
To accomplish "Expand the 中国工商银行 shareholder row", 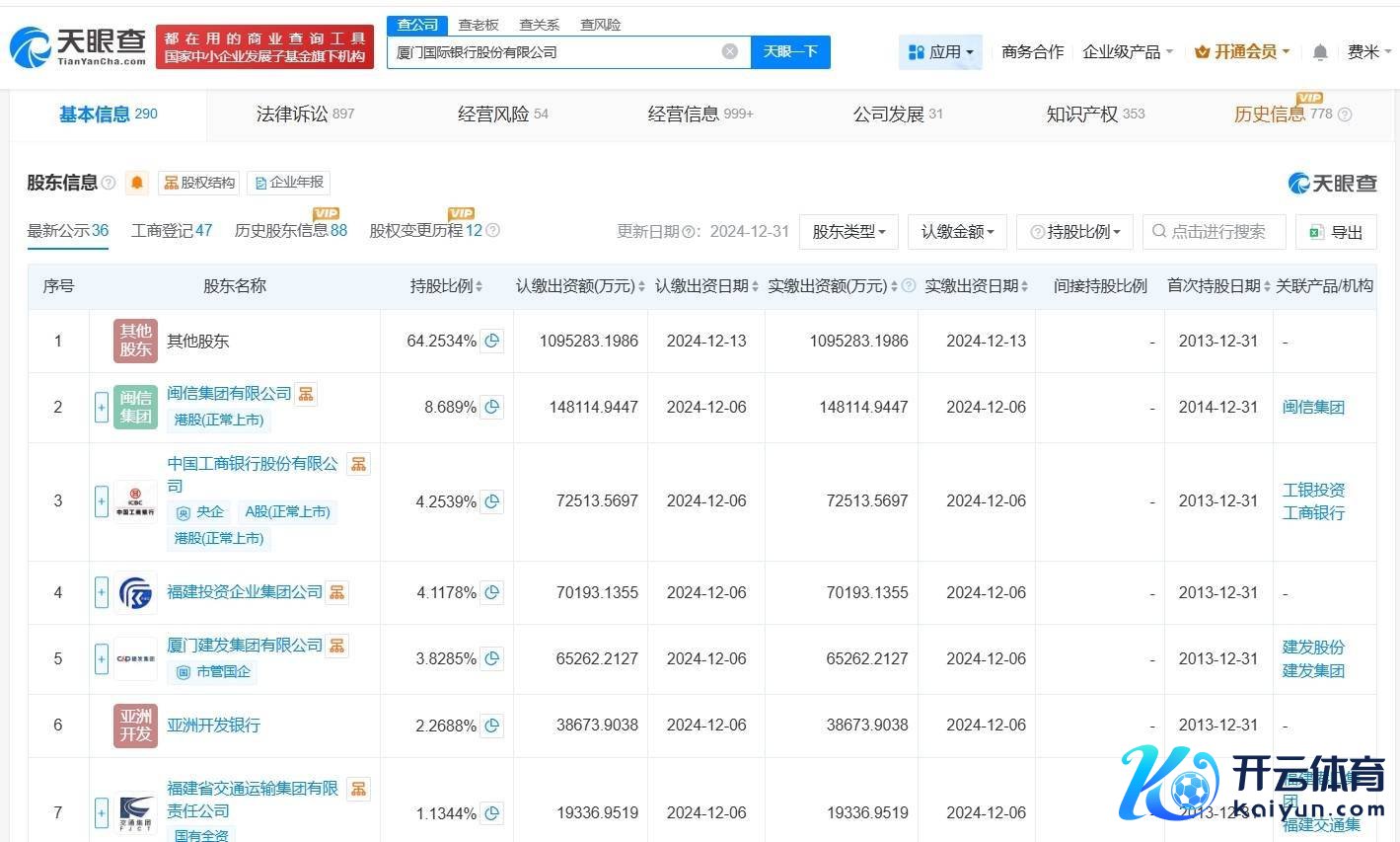I will coord(101,501).
